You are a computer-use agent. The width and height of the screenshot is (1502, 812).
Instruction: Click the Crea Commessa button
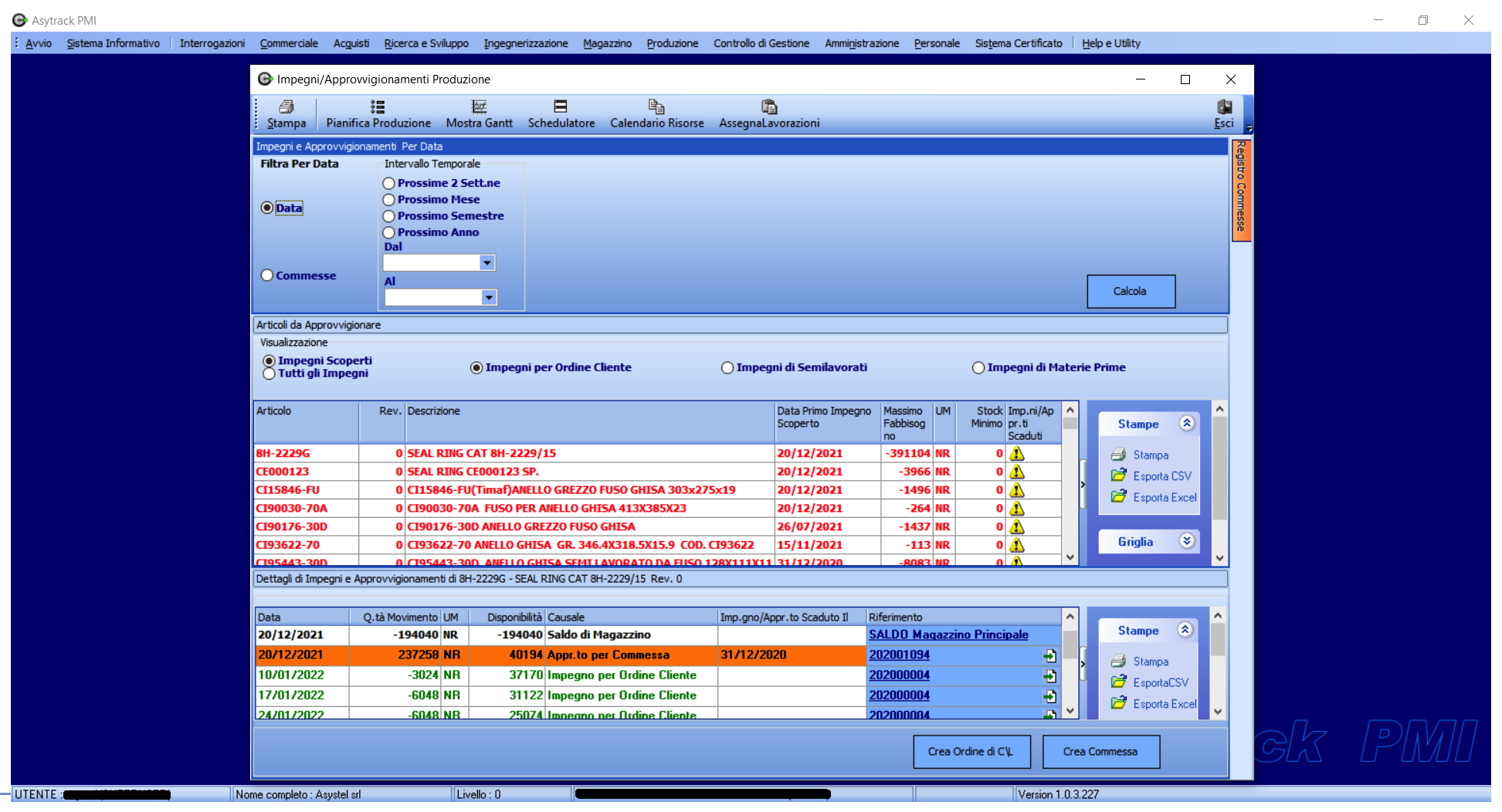tap(1100, 752)
